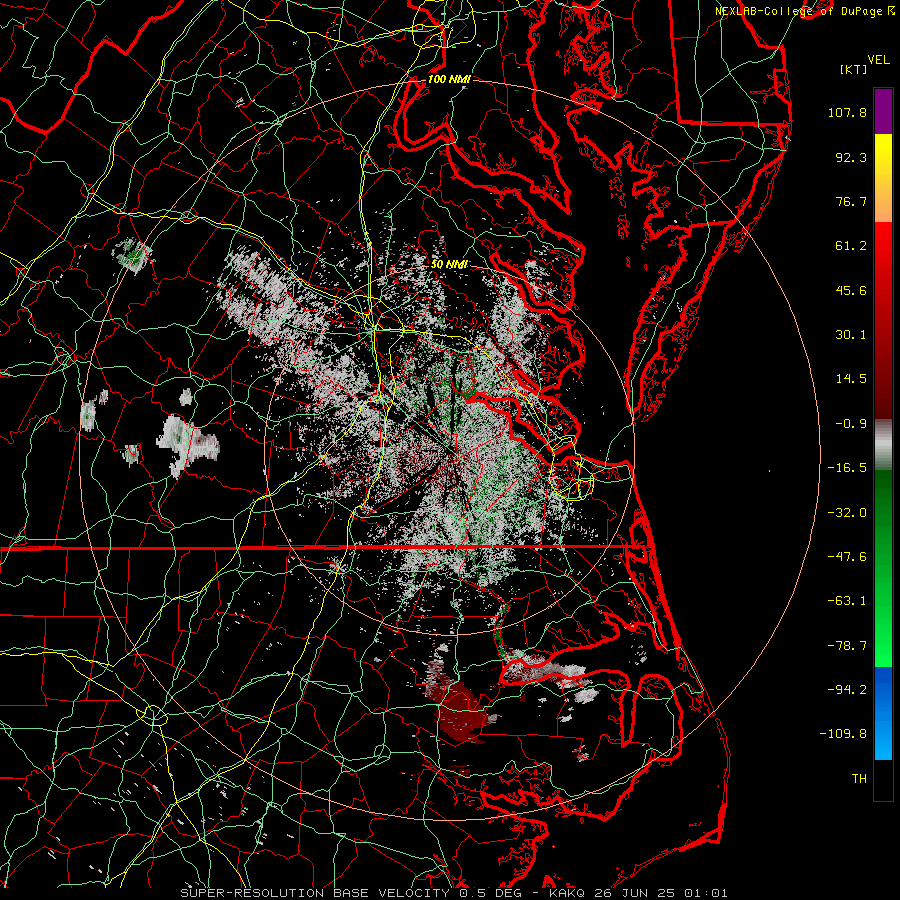Click the TH legend label
This screenshot has height=900, width=900.
(x=859, y=778)
